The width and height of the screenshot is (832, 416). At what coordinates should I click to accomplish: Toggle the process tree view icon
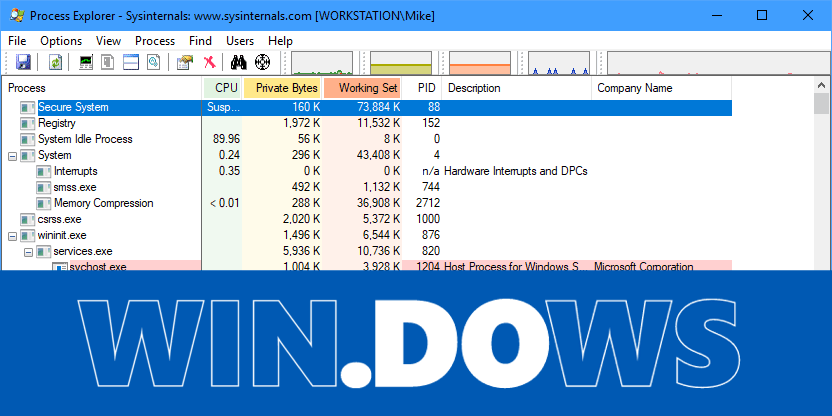click(108, 63)
